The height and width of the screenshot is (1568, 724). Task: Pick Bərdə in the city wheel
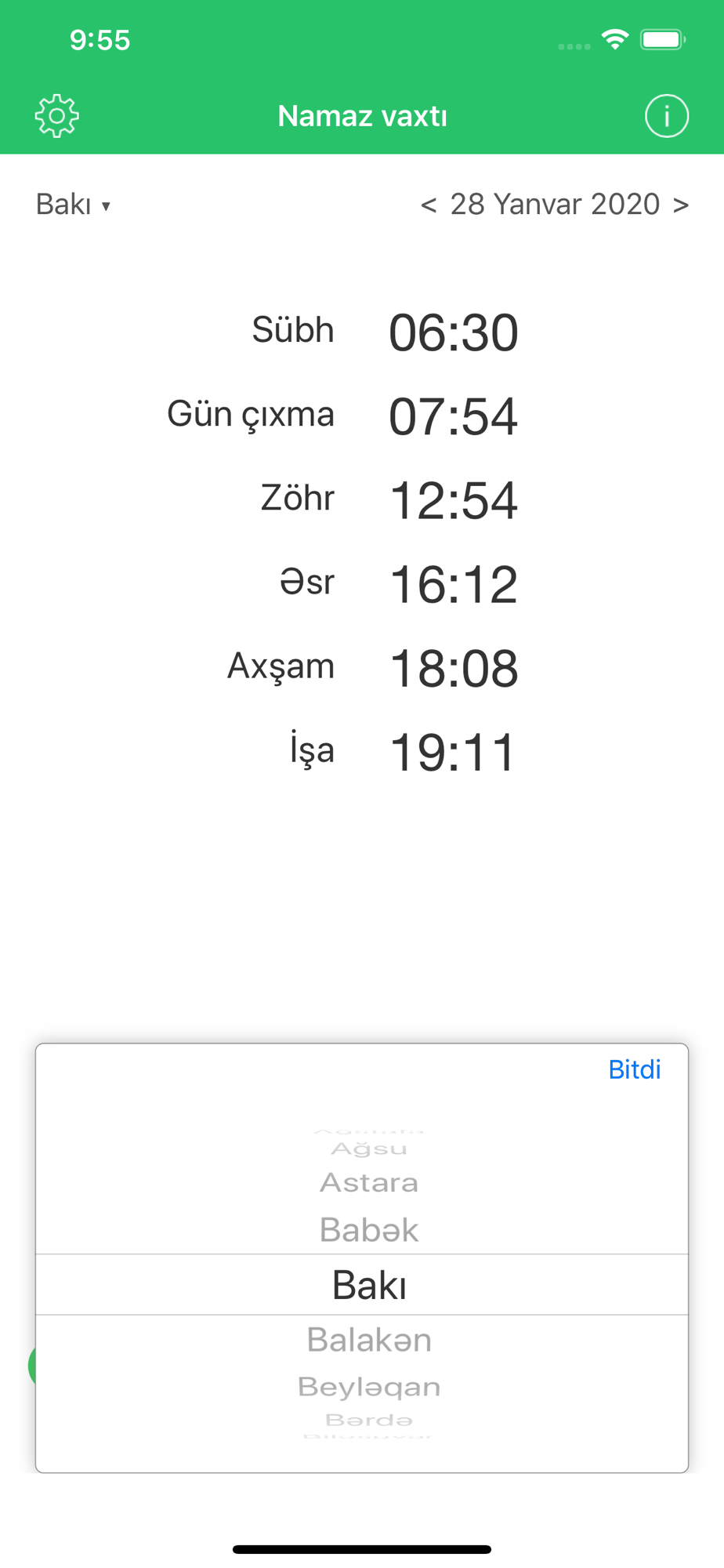point(369,1420)
